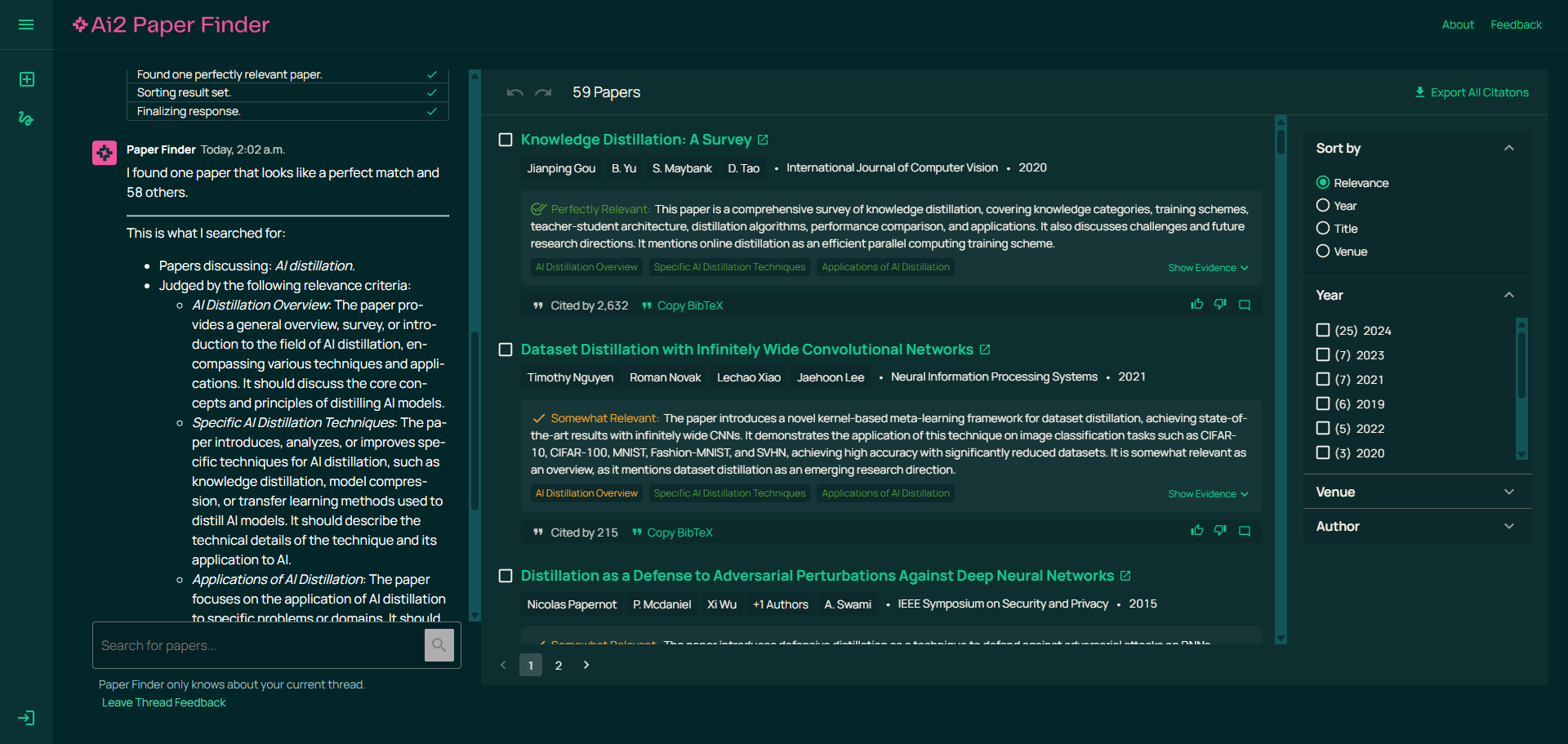
Task: Open Knowledge Distillation survey external link icon
Action: click(x=763, y=140)
